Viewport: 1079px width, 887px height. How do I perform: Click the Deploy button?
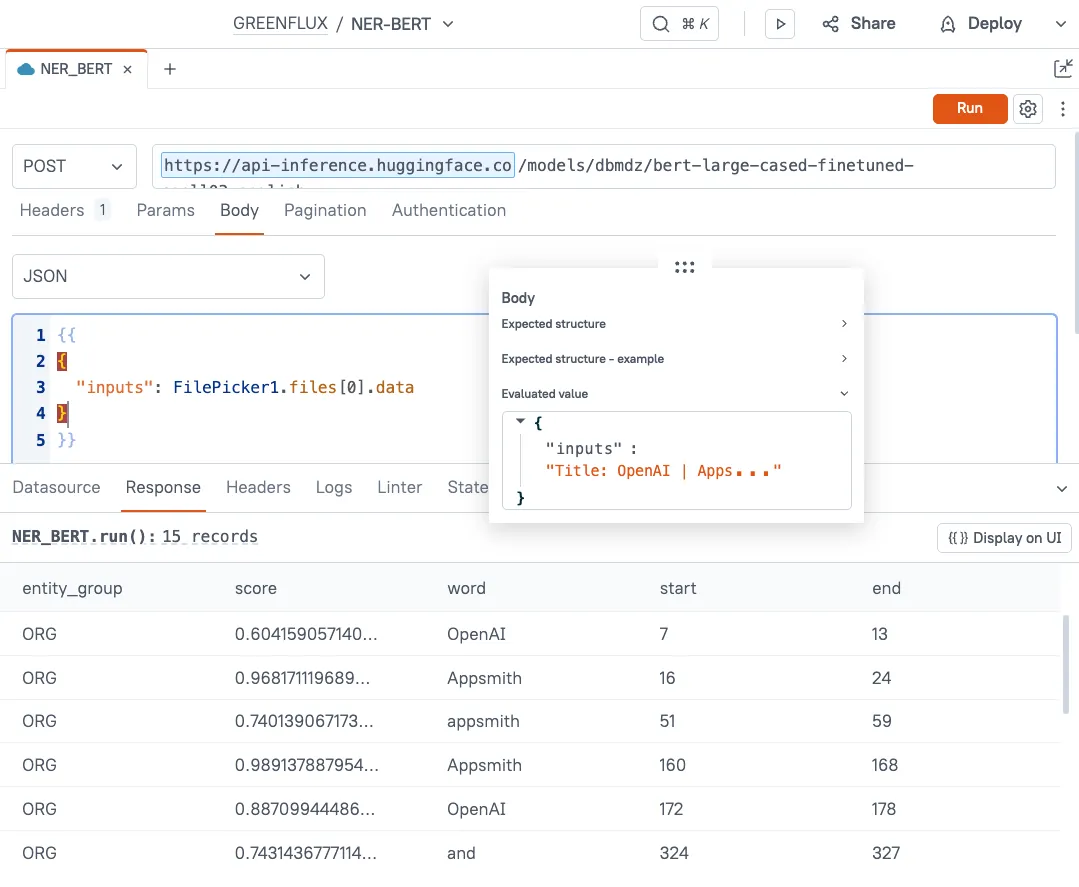(x=981, y=24)
